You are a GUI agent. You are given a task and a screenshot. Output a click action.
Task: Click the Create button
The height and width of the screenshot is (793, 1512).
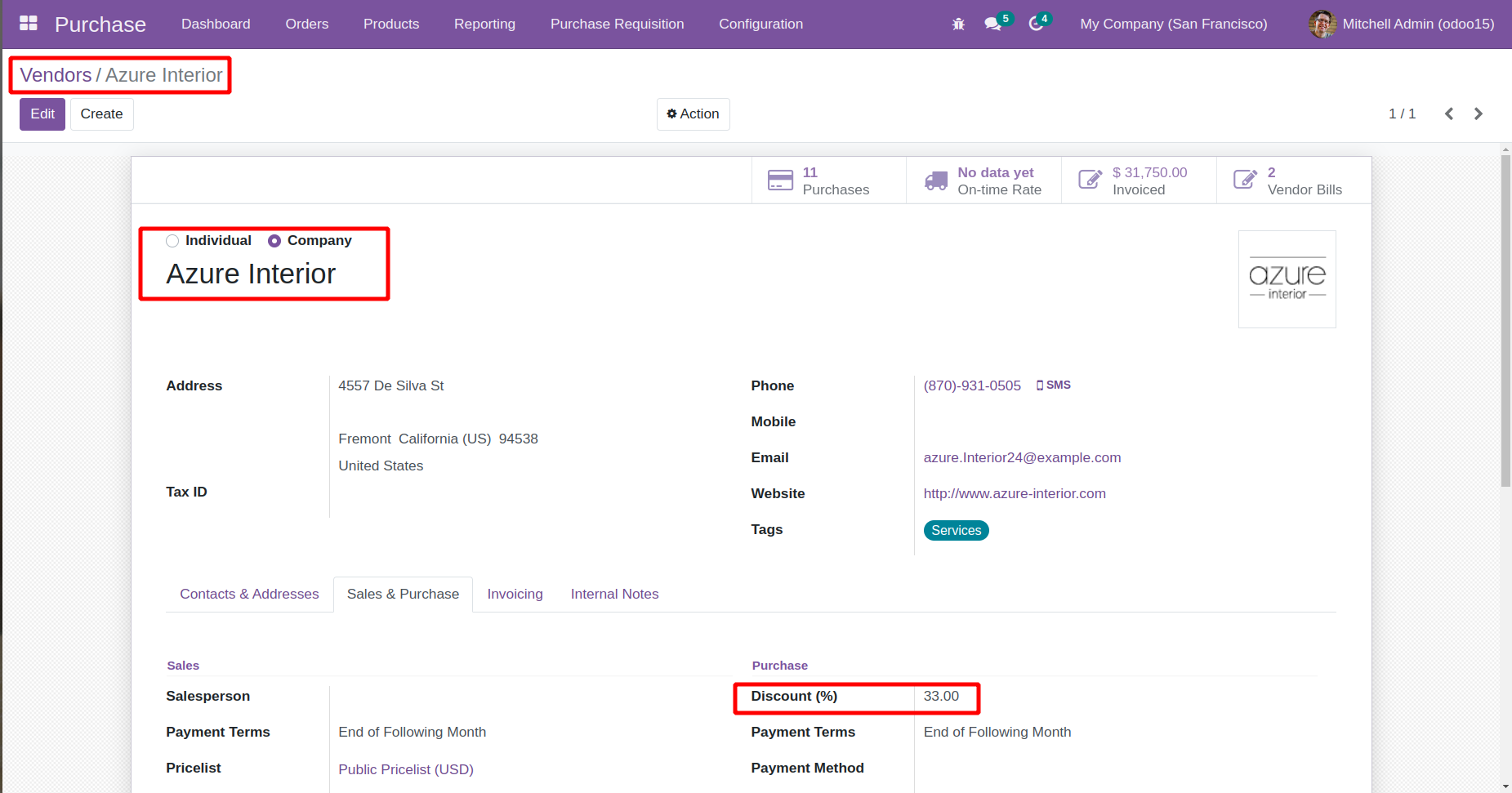click(x=102, y=114)
